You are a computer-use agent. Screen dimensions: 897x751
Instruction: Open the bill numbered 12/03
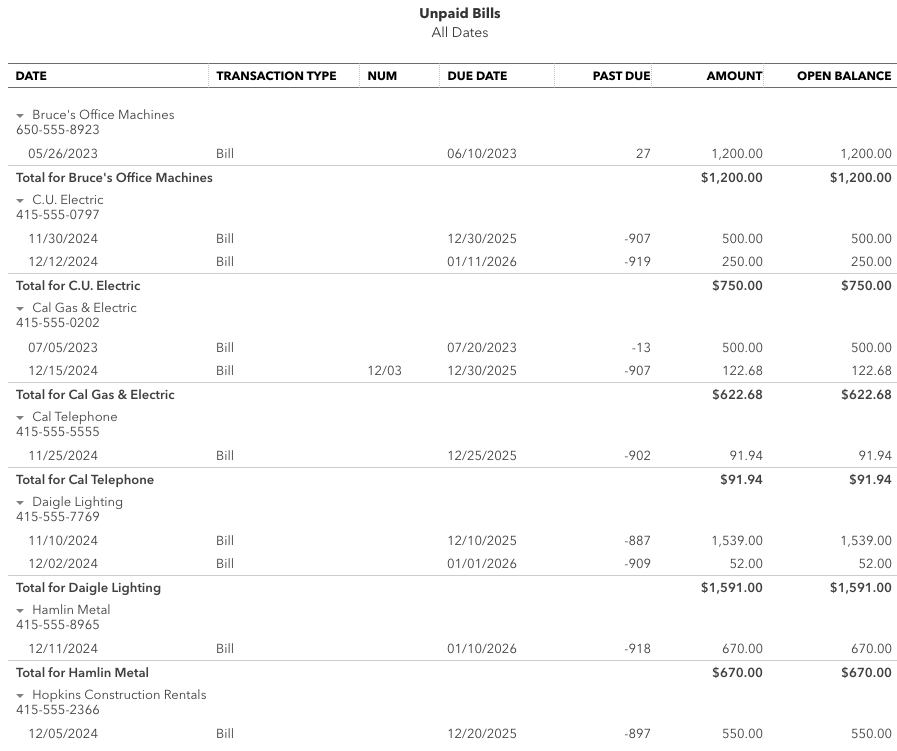click(384, 371)
